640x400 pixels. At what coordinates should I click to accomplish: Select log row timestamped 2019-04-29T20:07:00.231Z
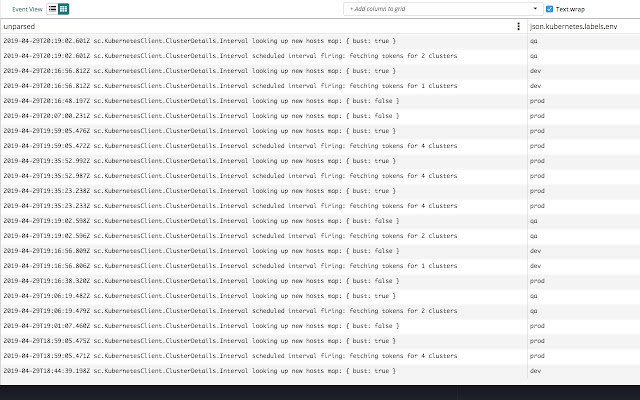point(320,116)
